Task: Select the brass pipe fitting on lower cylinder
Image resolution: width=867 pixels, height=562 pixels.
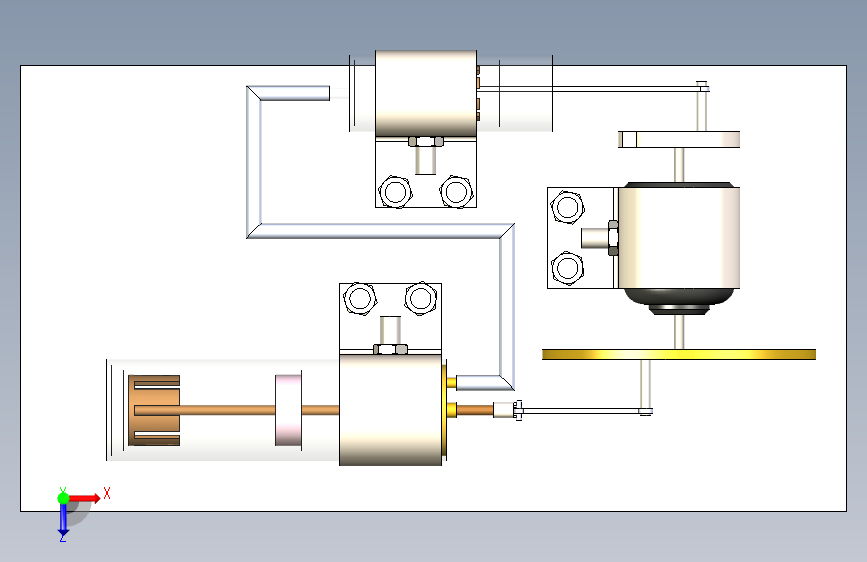Action: [x=452, y=382]
